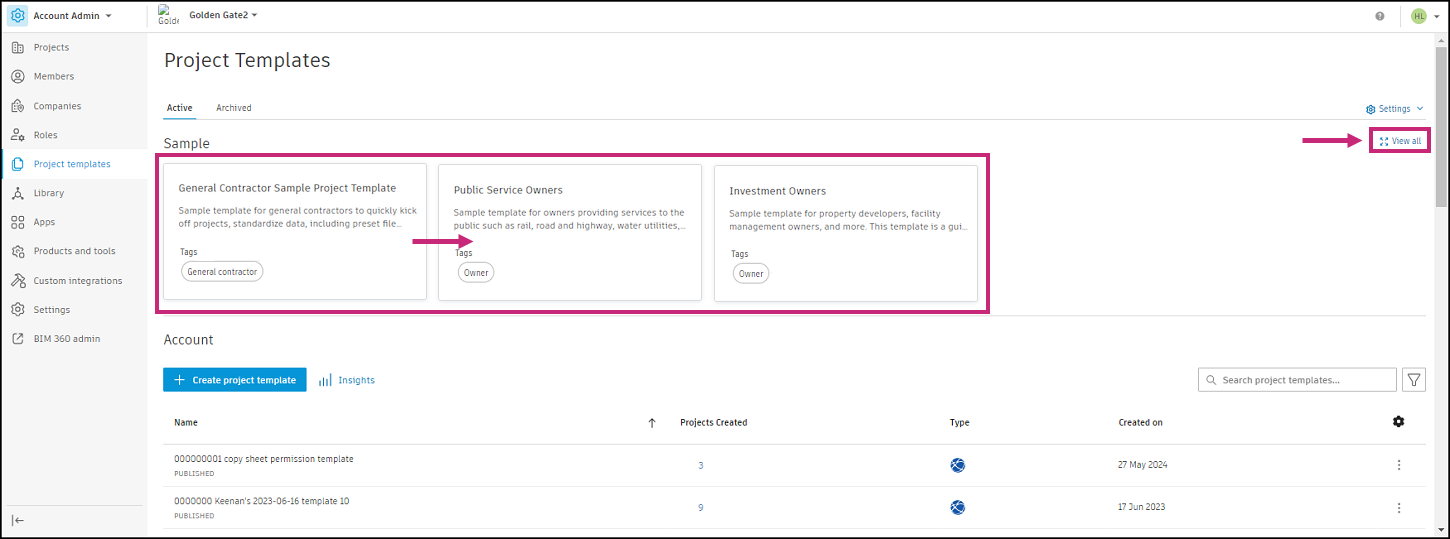1450x539 pixels.
Task: Open BIM 360 admin external link
Action: click(x=66, y=339)
